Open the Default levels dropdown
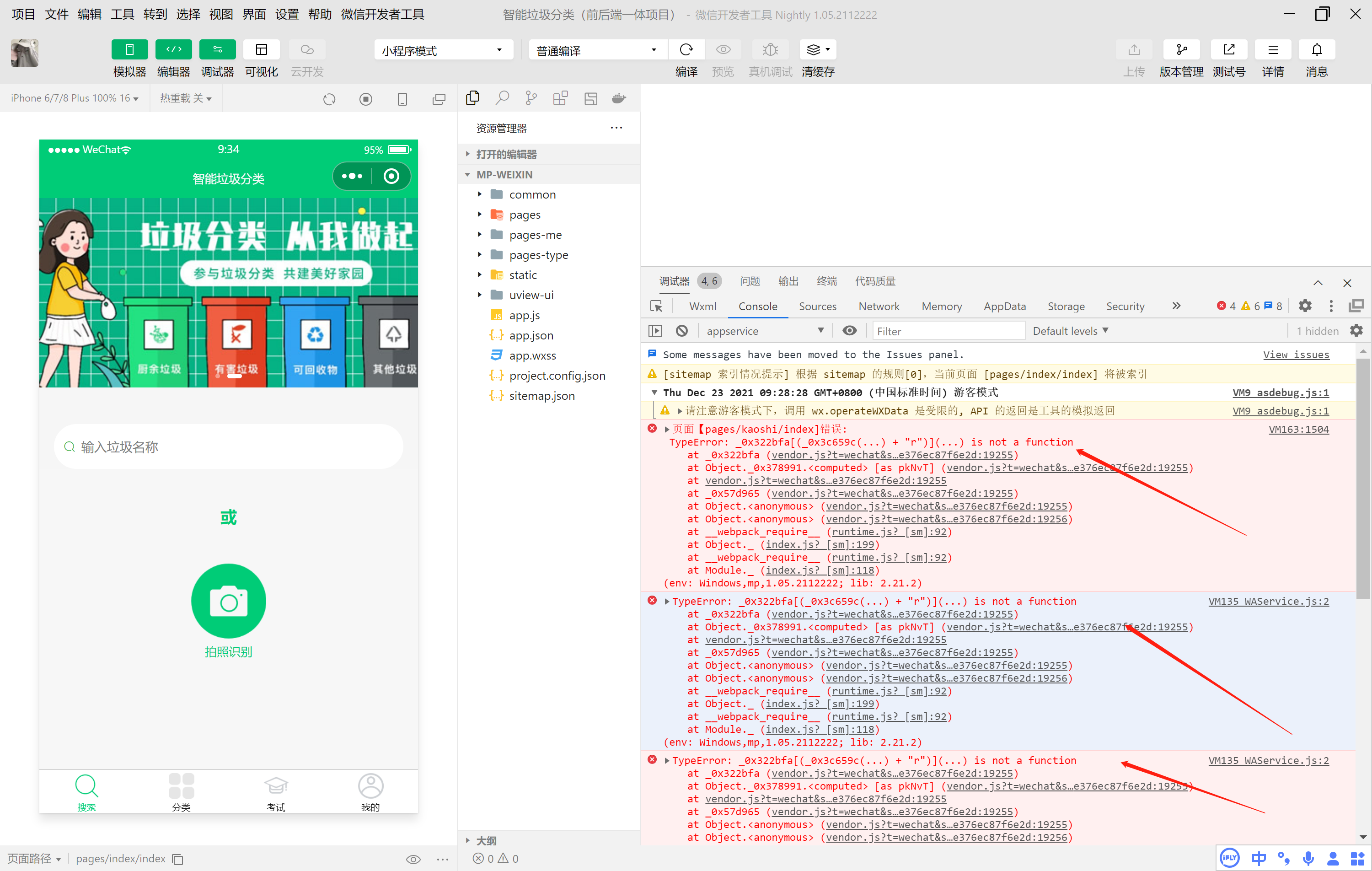Screen dimensions: 1372x871 click(1070, 331)
